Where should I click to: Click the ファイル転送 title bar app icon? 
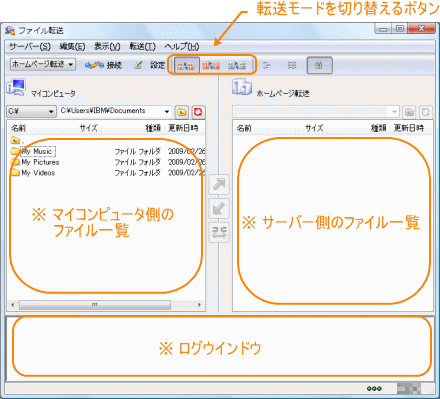(10, 31)
